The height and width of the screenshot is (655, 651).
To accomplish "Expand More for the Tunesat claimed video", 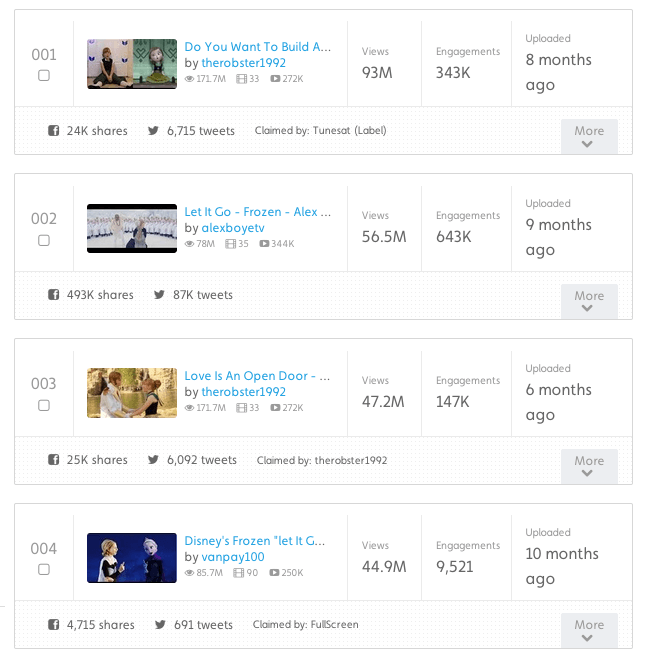I will coord(589,136).
